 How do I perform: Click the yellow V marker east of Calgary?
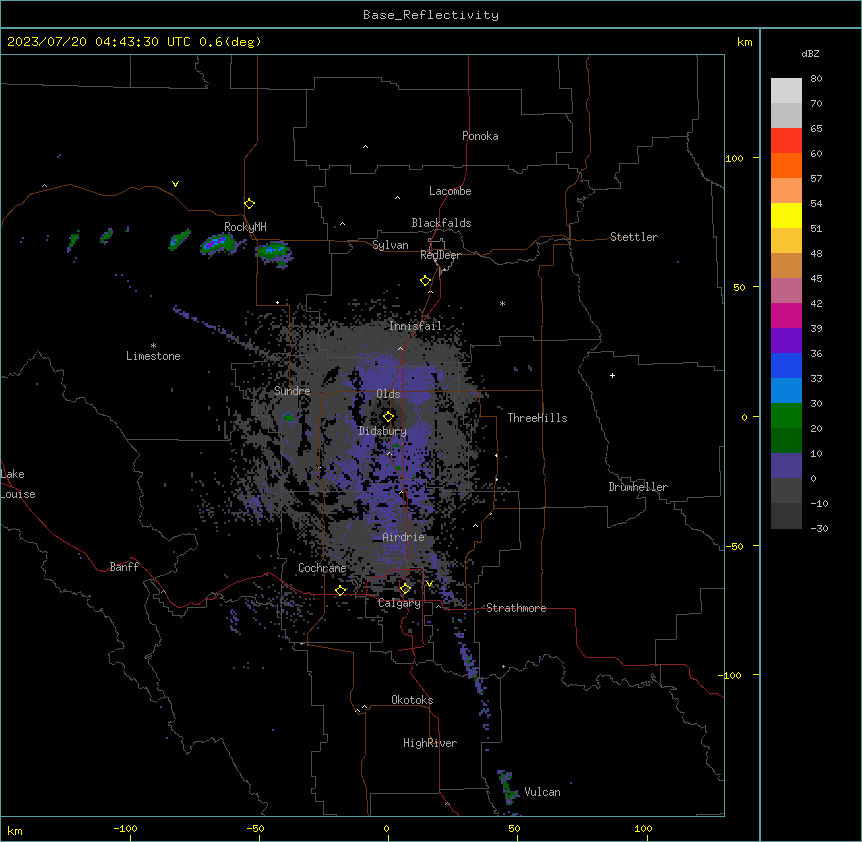[x=429, y=584]
